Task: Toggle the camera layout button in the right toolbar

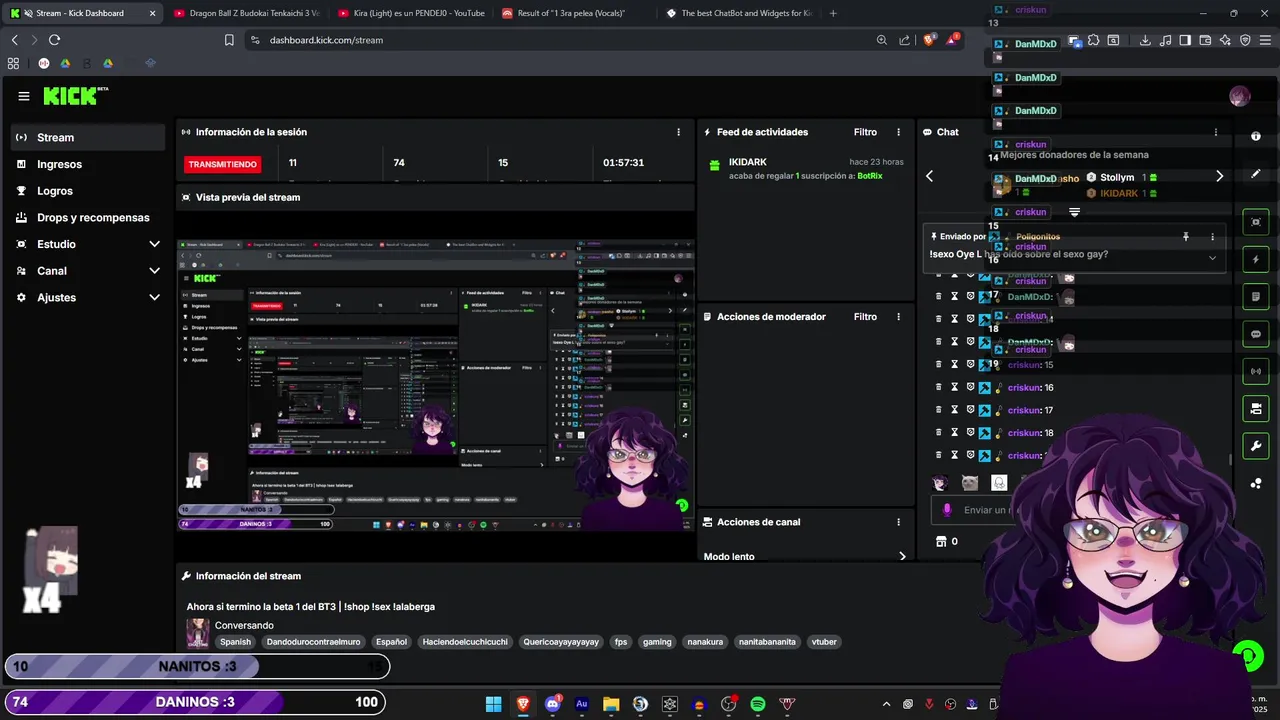Action: 1256,408
